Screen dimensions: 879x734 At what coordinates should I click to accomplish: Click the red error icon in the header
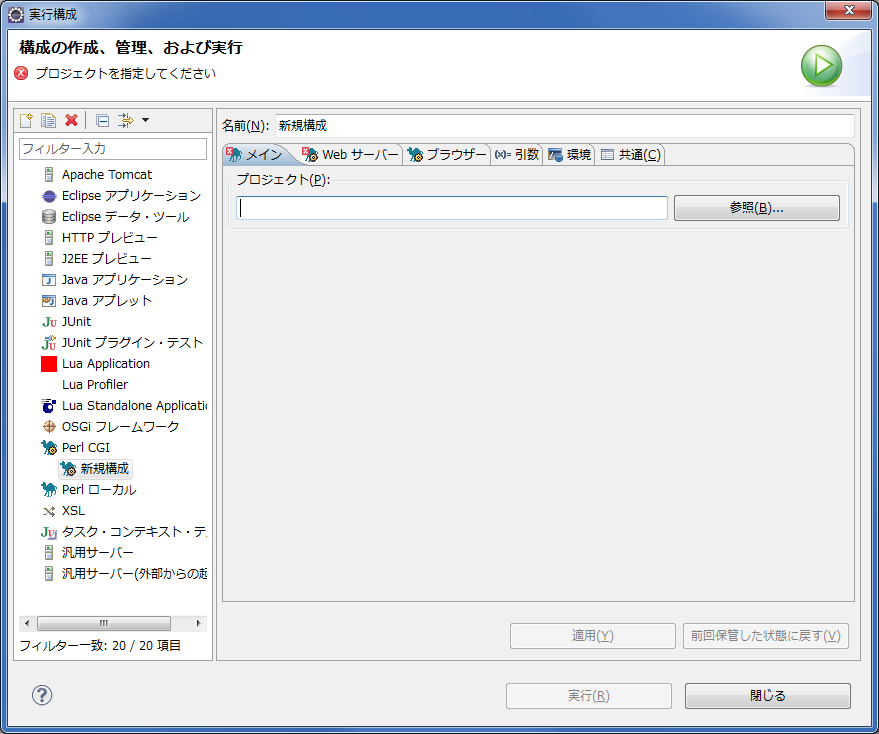(x=21, y=73)
